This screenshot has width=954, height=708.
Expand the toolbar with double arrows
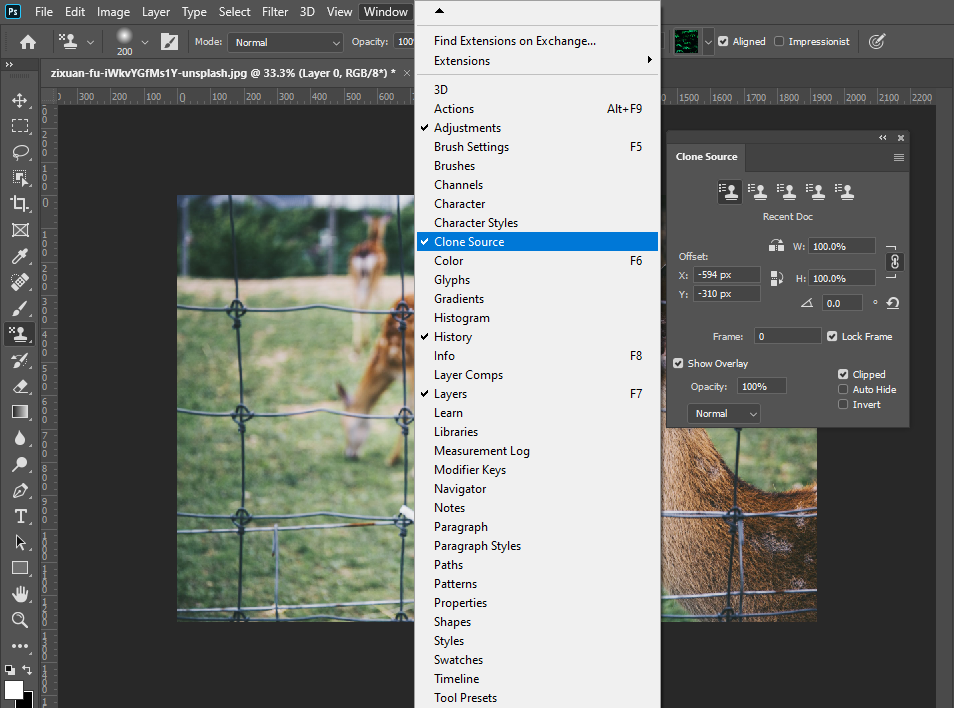coord(9,64)
